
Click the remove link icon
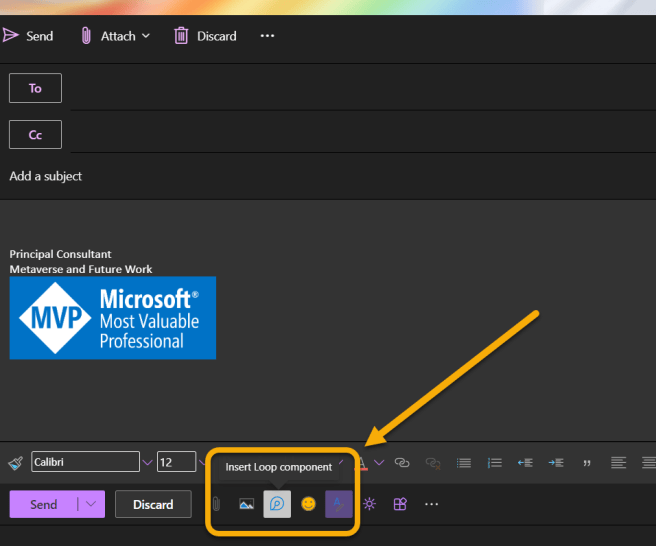(433, 463)
